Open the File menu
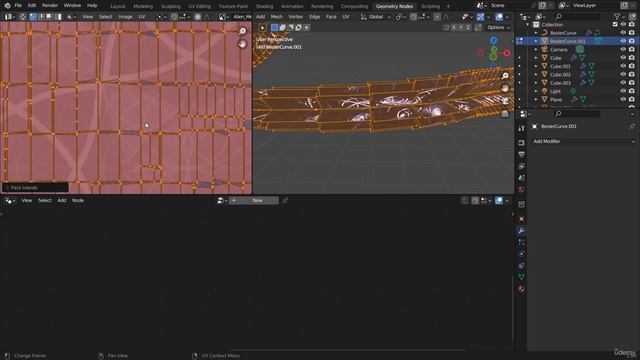The width and height of the screenshot is (640, 360). pyautogui.click(x=18, y=6)
